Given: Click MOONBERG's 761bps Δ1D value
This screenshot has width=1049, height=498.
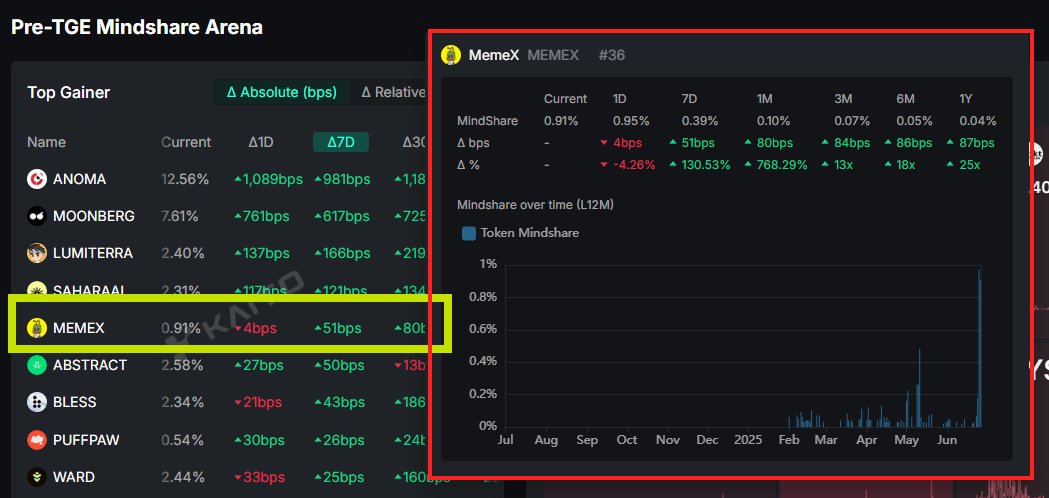Looking at the screenshot, I should tap(261, 216).
